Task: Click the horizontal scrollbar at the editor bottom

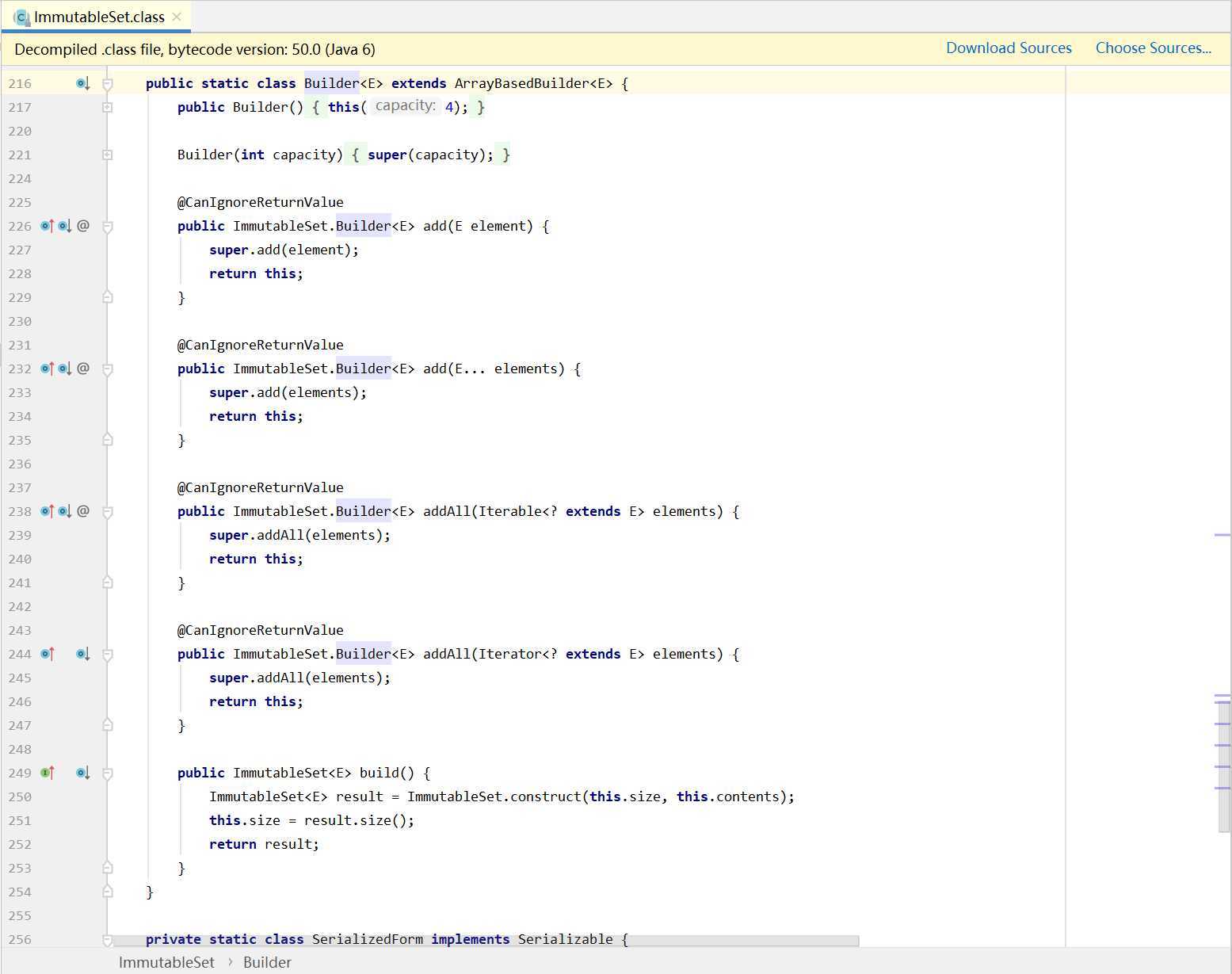Action: click(486, 941)
